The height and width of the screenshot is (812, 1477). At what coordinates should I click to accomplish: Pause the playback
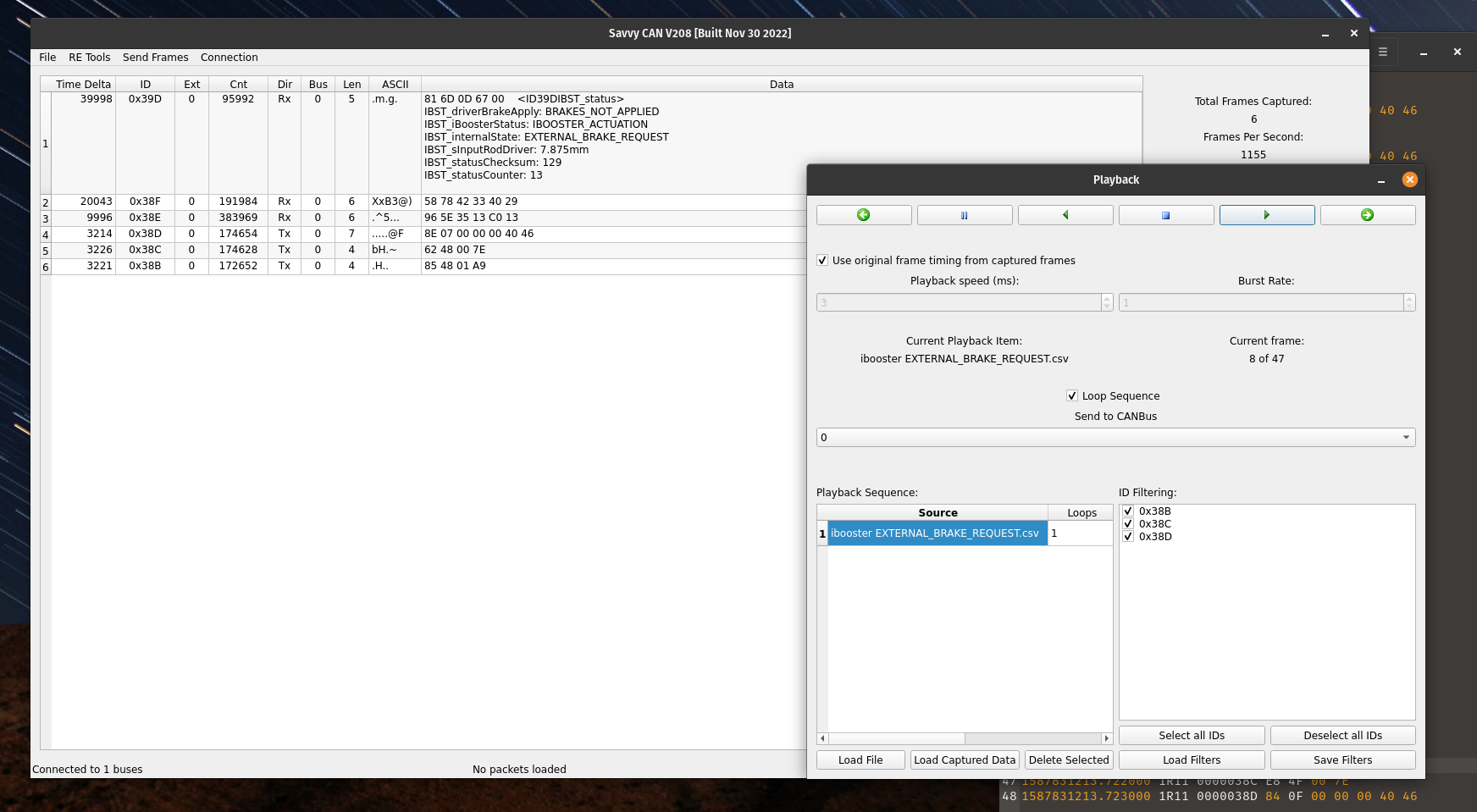964,215
